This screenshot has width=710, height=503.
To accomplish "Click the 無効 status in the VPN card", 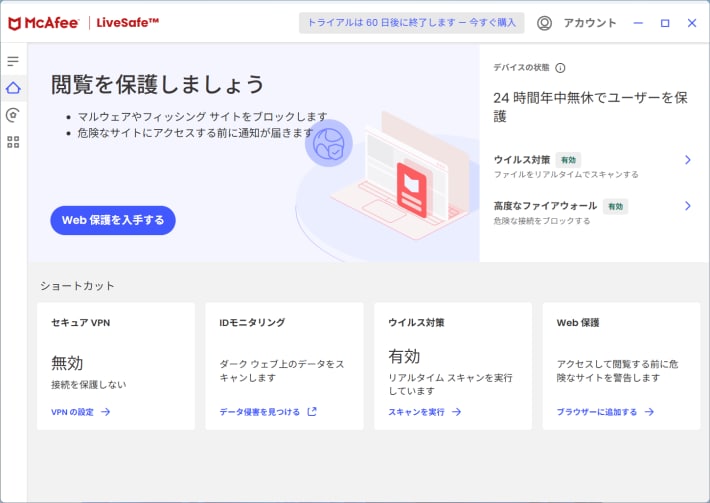I will tap(67, 363).
